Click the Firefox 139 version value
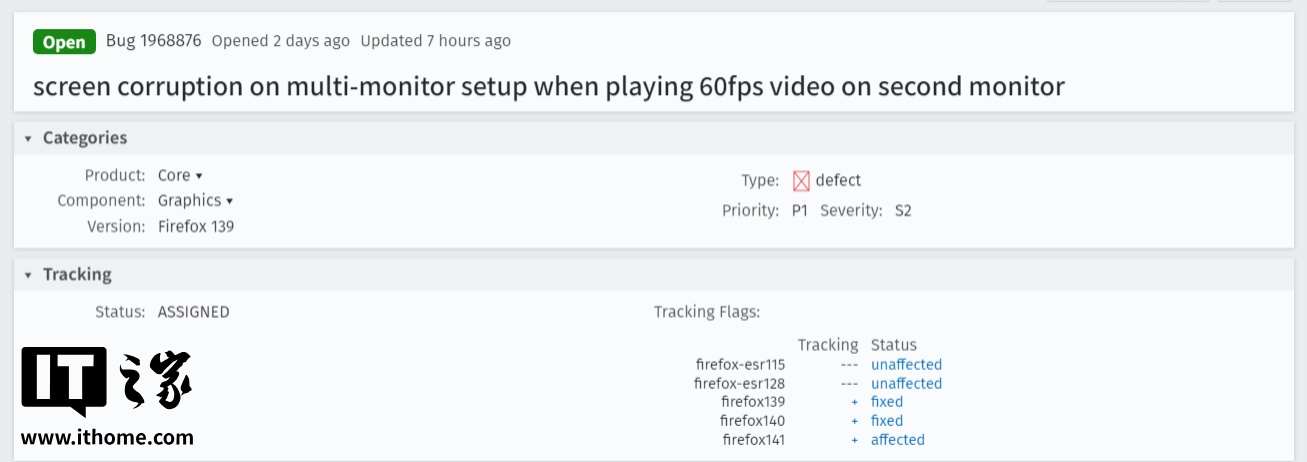 coord(195,226)
